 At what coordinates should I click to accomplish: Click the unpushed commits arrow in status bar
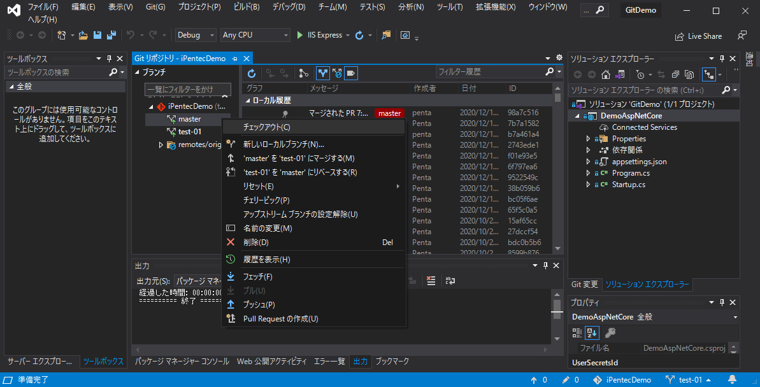point(538,380)
